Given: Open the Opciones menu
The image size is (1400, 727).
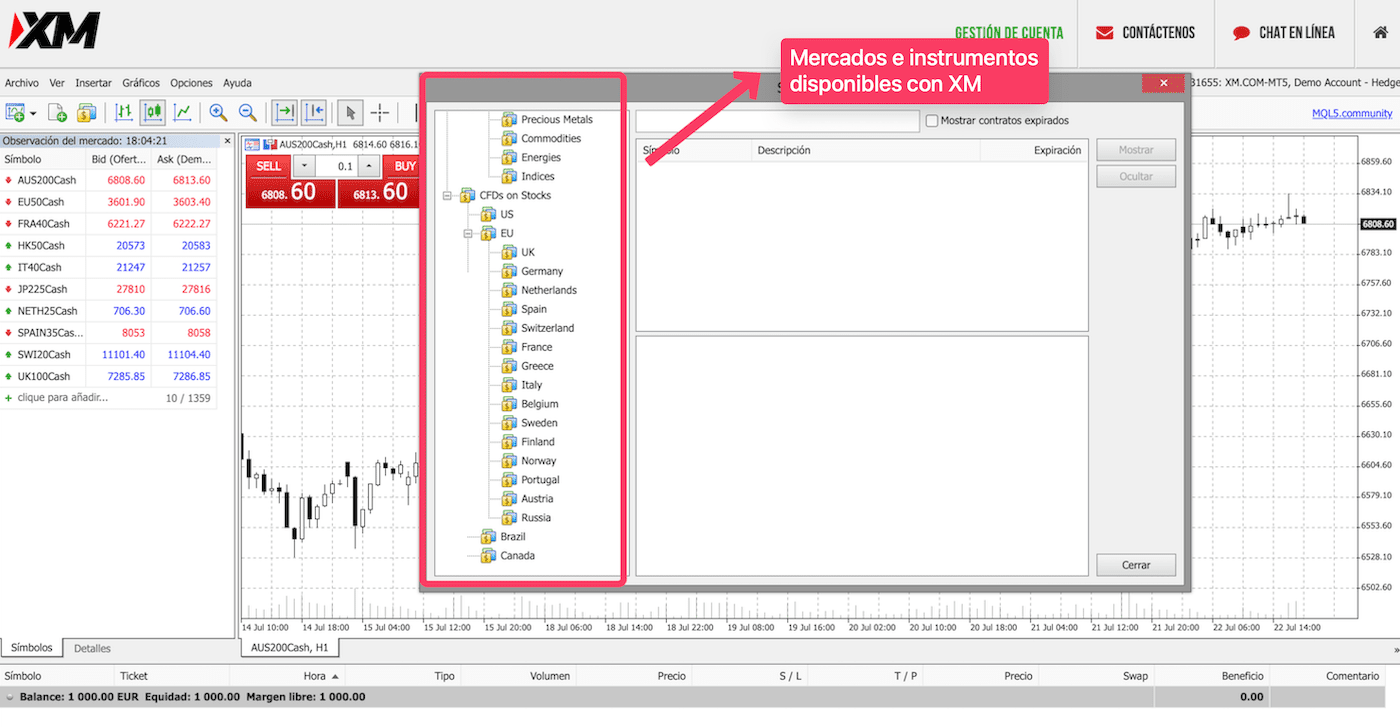Looking at the screenshot, I should coord(191,83).
